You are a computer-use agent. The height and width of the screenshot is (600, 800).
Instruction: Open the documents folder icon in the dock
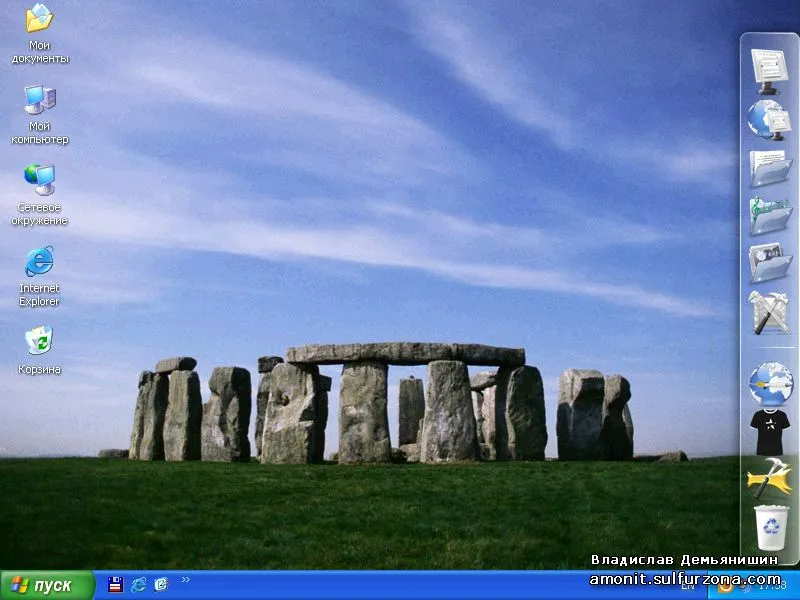(x=770, y=168)
